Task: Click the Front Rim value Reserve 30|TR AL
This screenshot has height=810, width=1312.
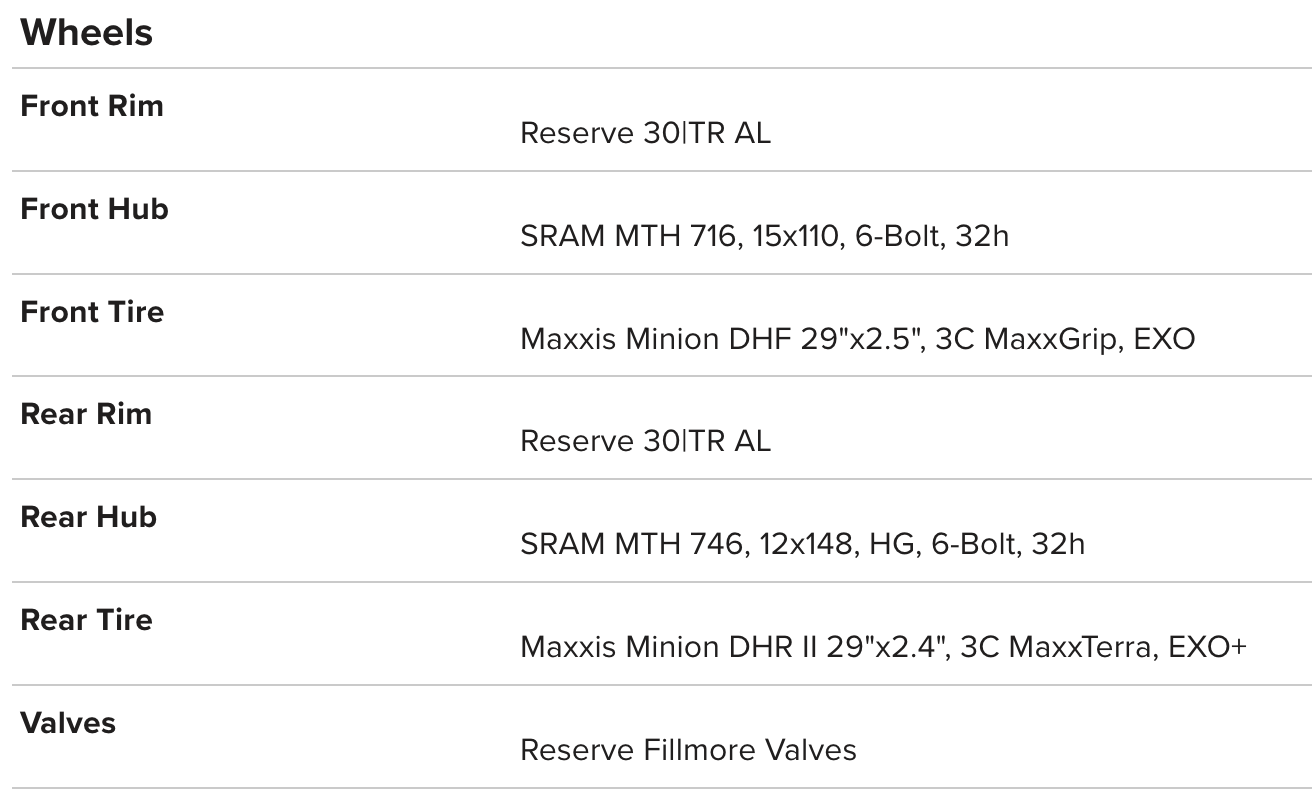Action: (x=645, y=134)
